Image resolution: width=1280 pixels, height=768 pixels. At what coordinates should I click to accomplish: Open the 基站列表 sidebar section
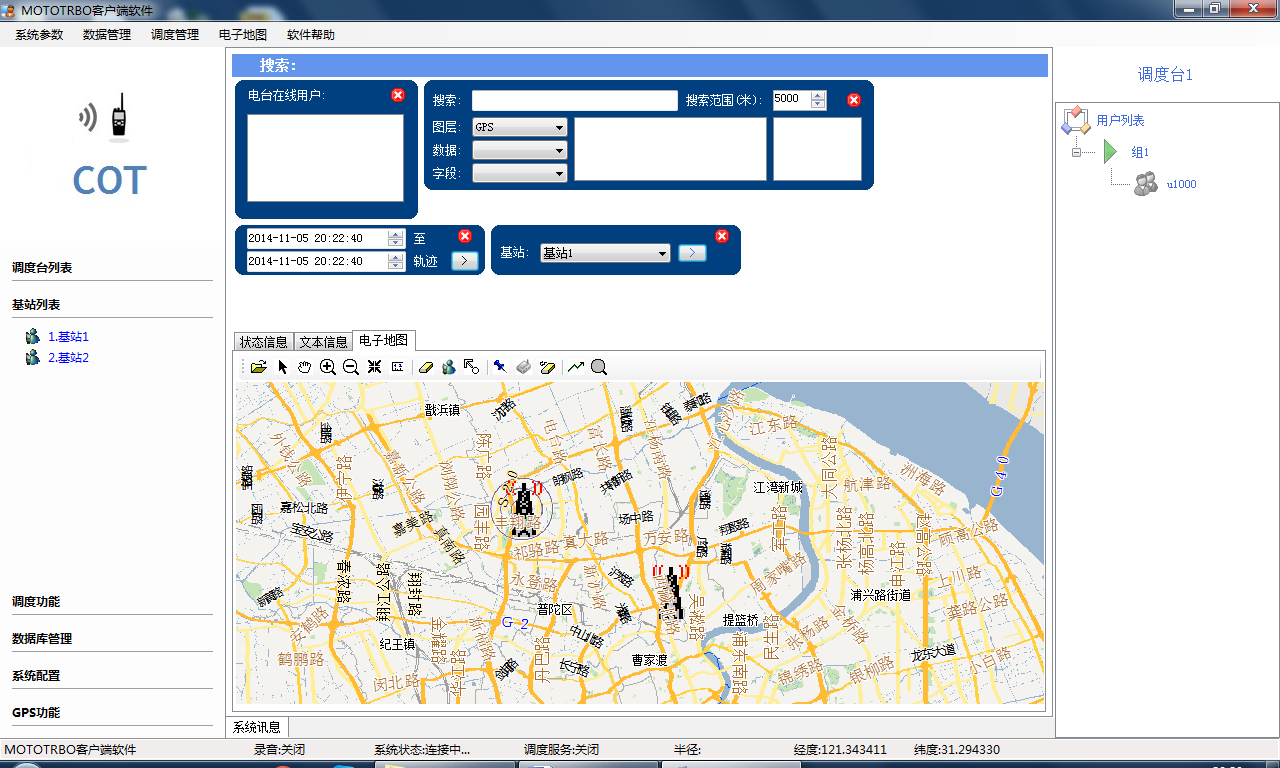coord(36,305)
